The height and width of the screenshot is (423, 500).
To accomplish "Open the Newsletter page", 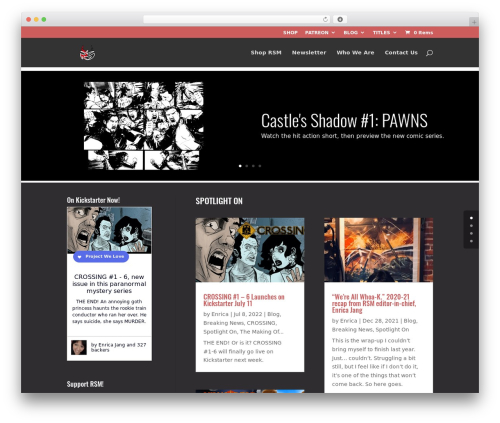I will (309, 52).
